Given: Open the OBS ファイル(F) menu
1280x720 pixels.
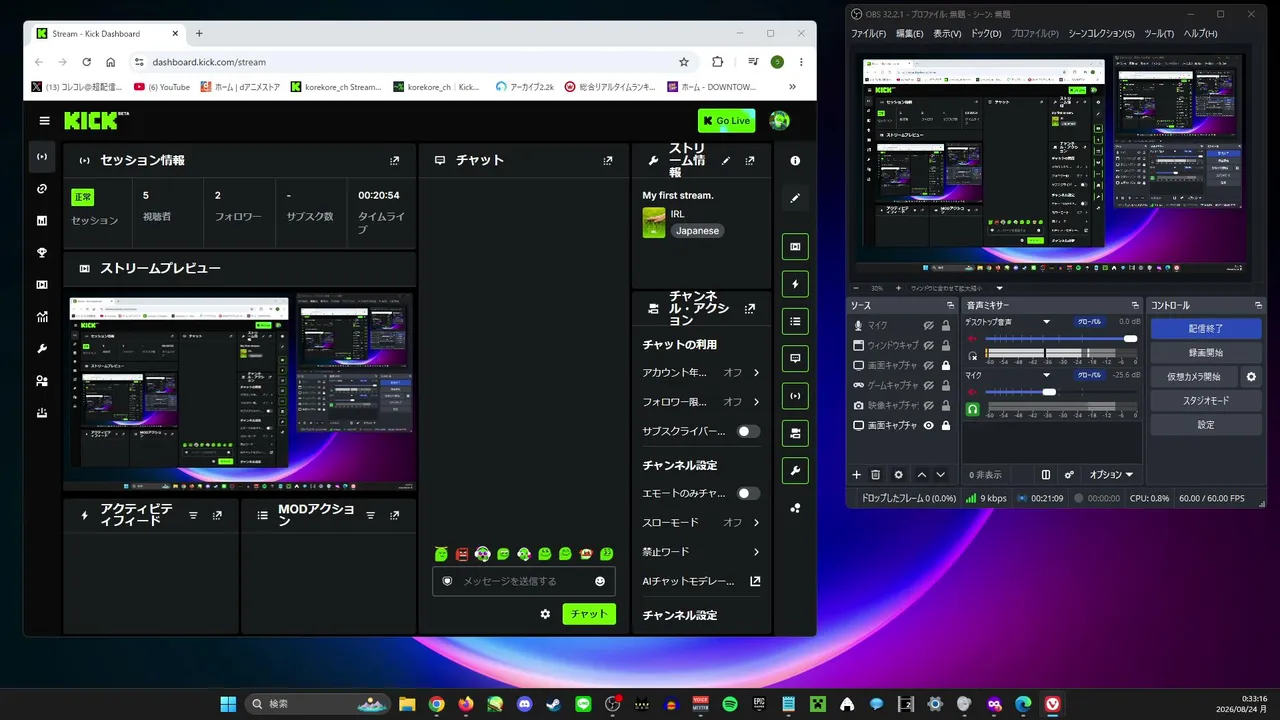Looking at the screenshot, I should [x=868, y=34].
